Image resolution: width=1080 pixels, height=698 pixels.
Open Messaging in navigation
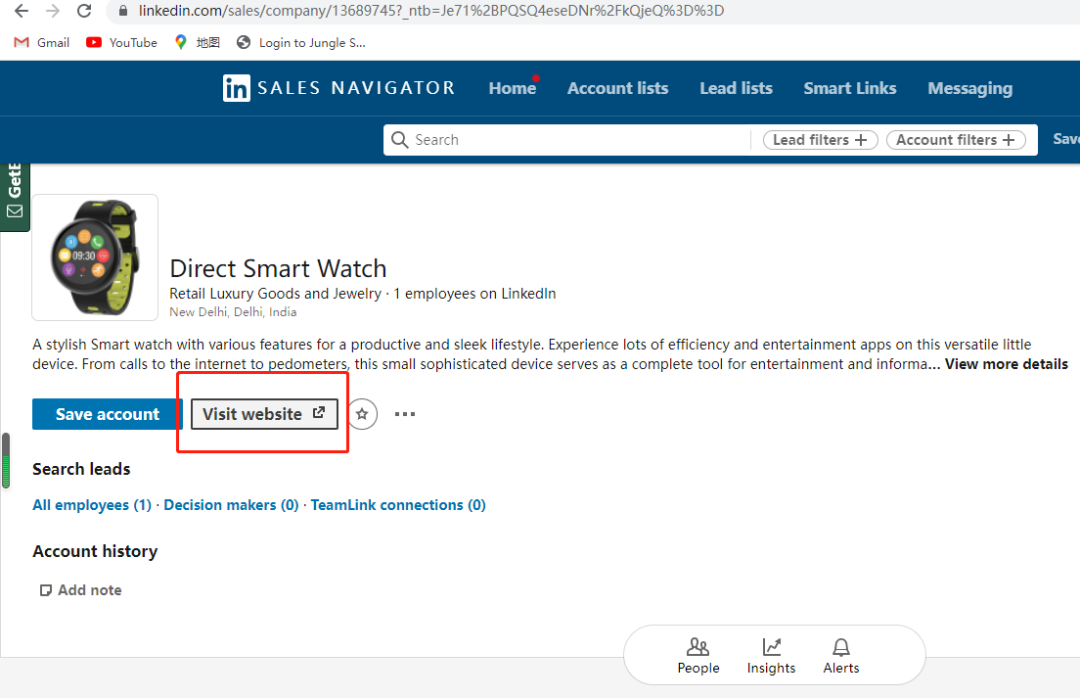tap(970, 88)
